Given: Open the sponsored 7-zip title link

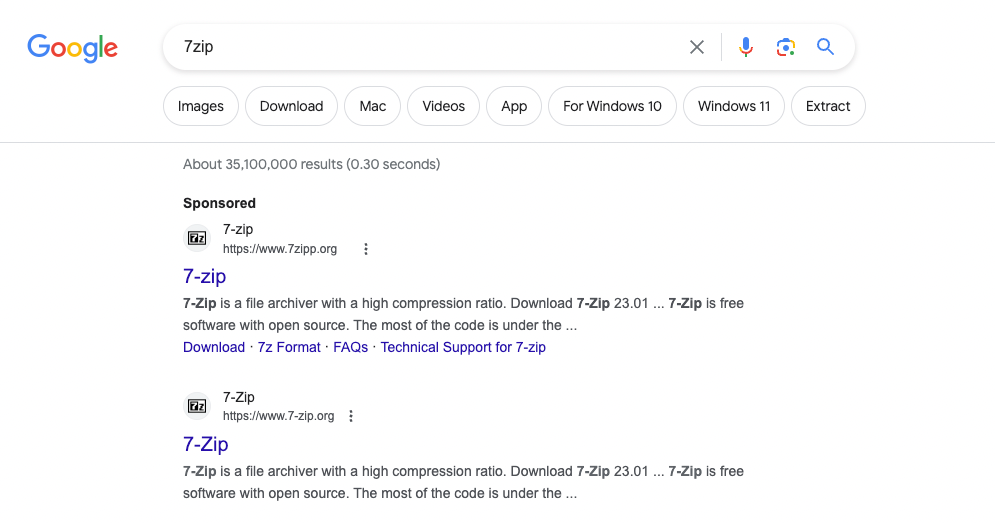Looking at the screenshot, I should coord(205,276).
